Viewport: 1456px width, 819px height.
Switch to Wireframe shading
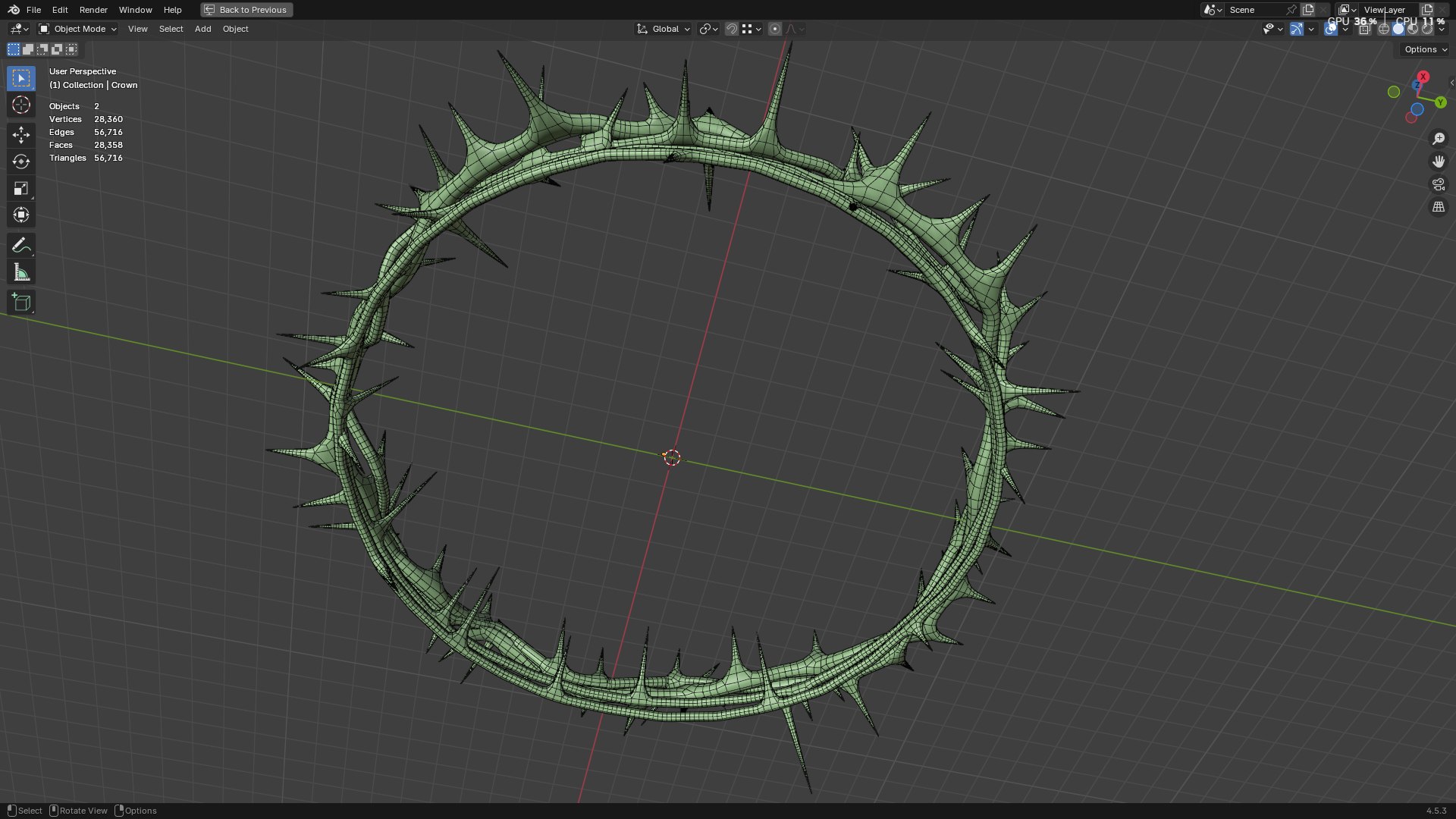coord(1384,29)
